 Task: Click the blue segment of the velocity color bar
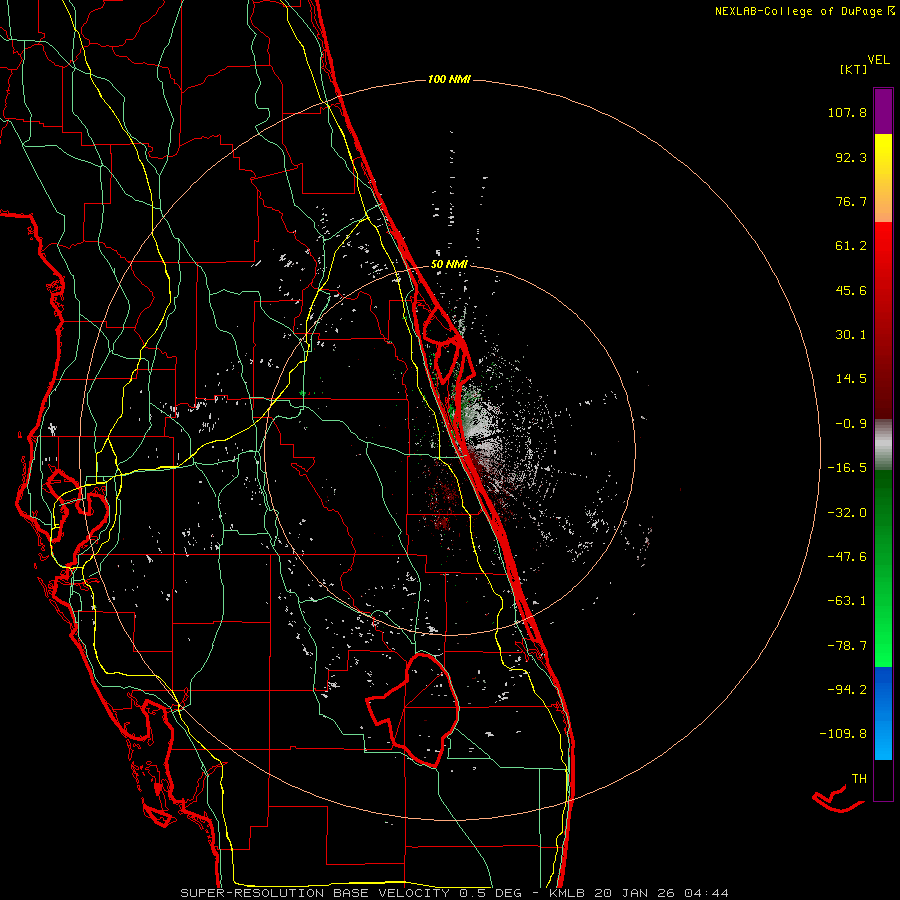click(x=883, y=713)
